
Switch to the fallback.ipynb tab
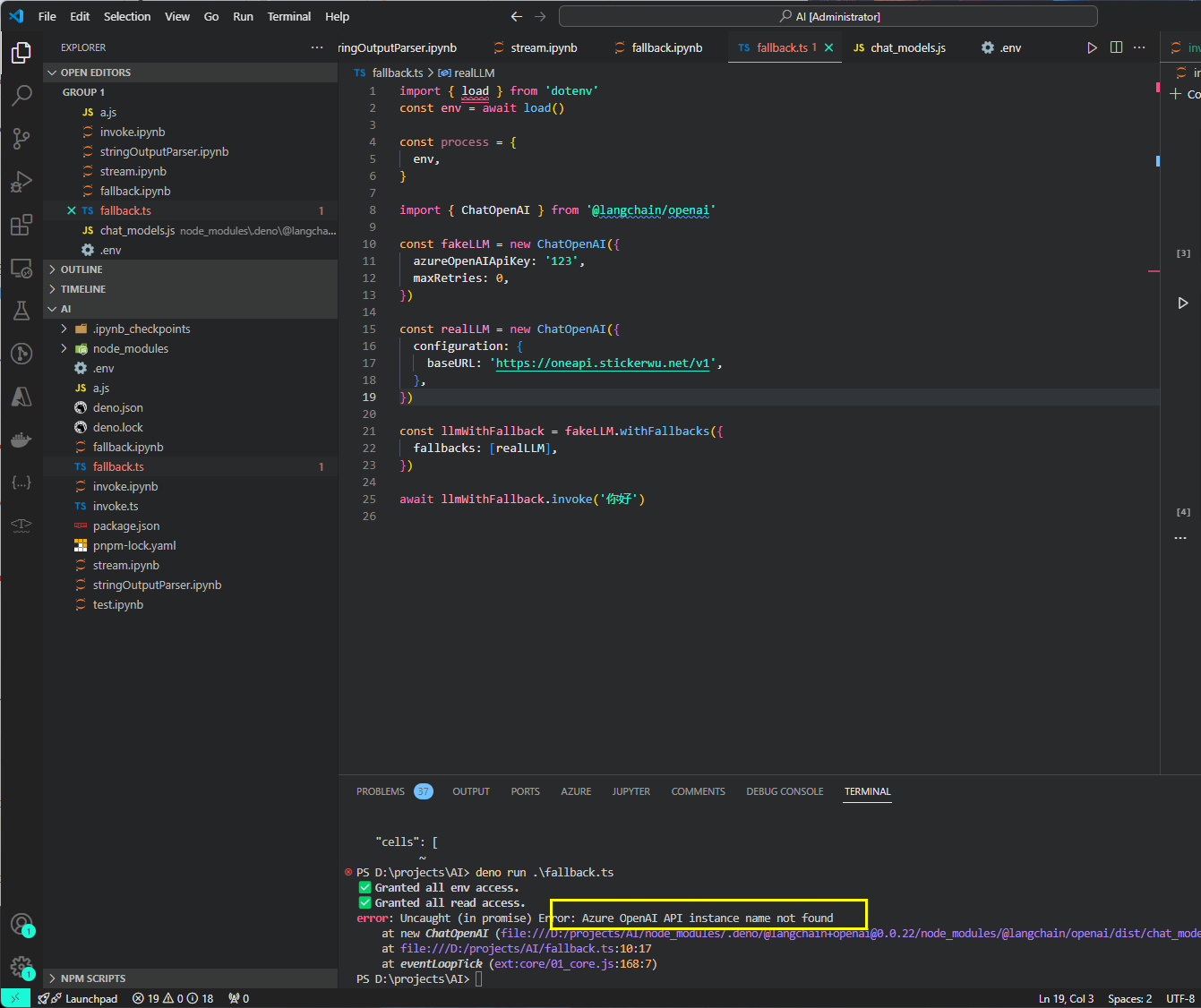click(658, 47)
